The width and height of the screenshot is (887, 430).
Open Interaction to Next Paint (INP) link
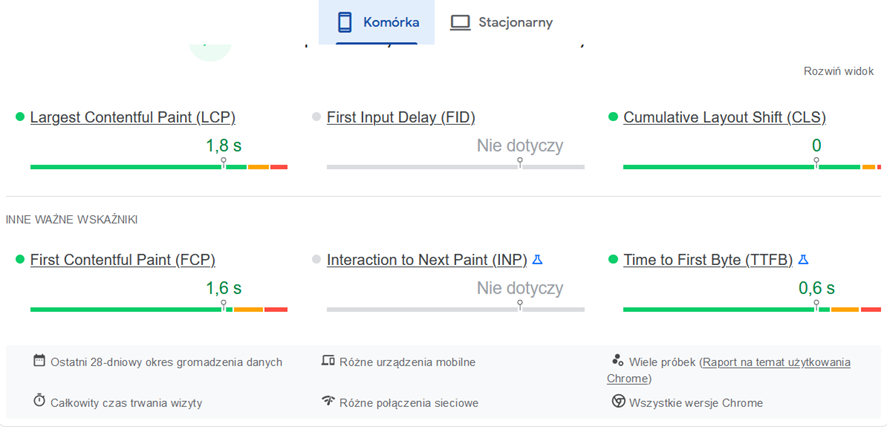click(x=426, y=260)
